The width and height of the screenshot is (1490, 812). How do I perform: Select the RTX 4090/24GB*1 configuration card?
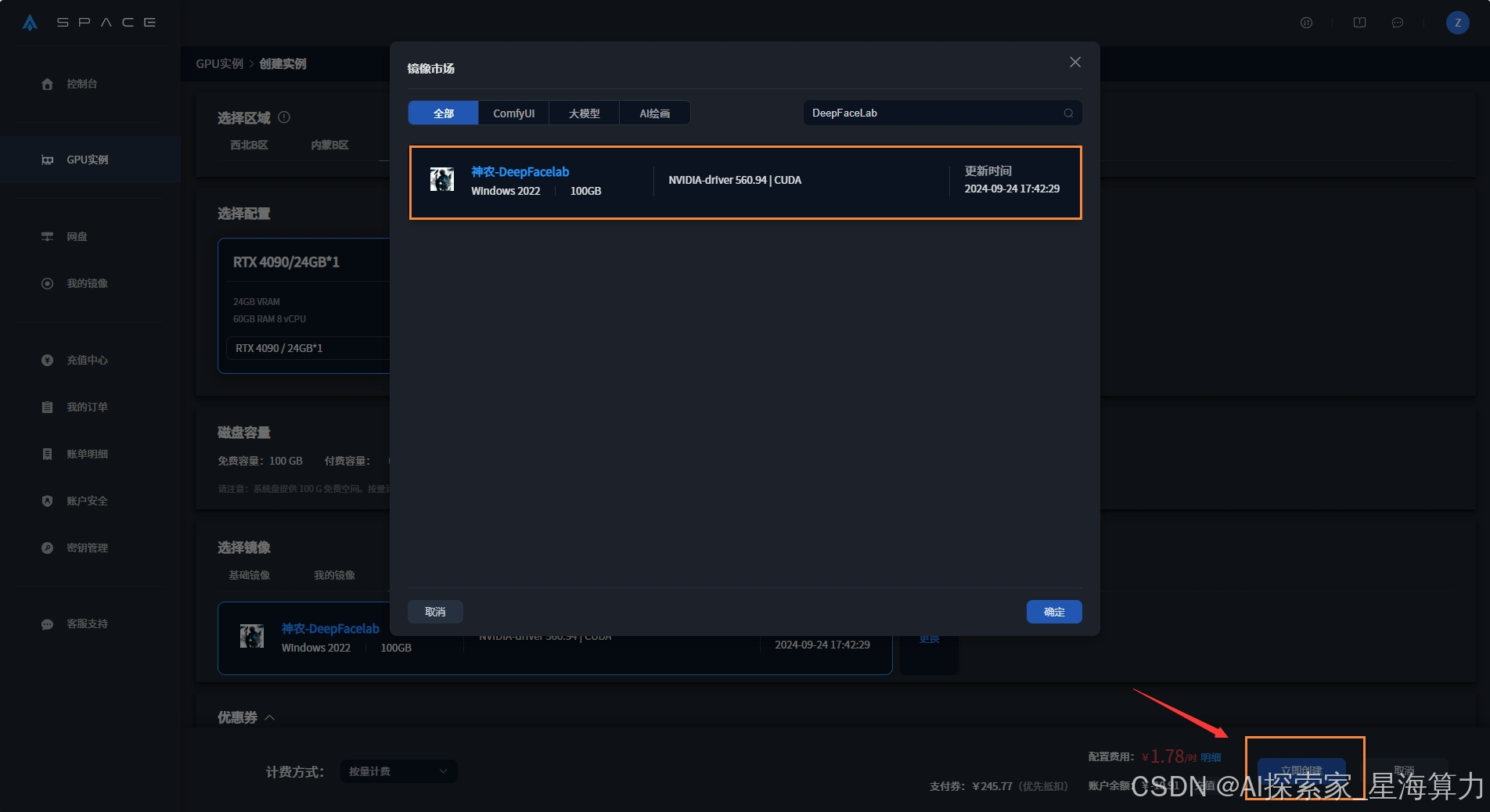[x=304, y=306]
